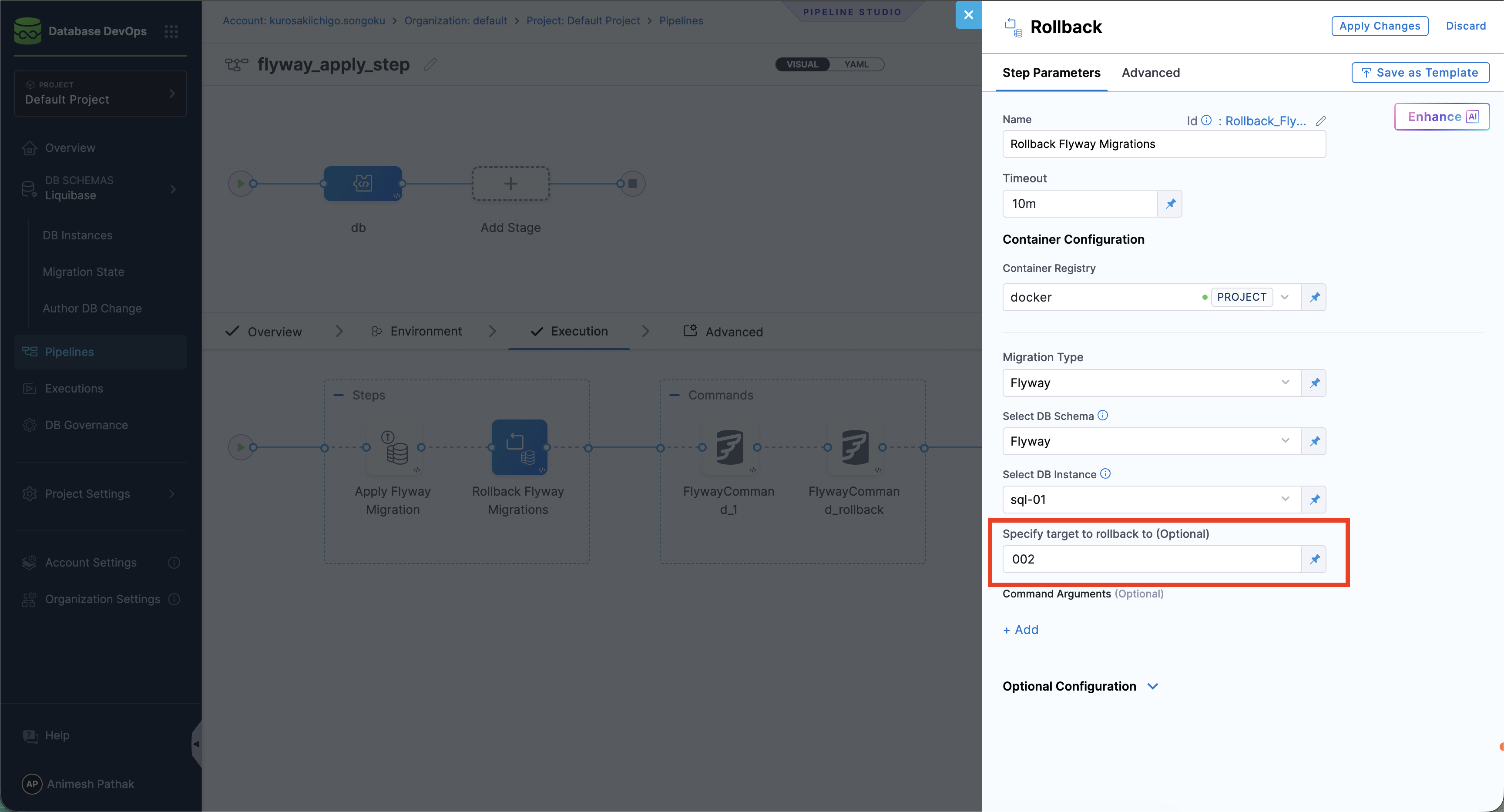Collapse the Steps group with the minus toggle
This screenshot has height=812, width=1504.
pyautogui.click(x=339, y=395)
